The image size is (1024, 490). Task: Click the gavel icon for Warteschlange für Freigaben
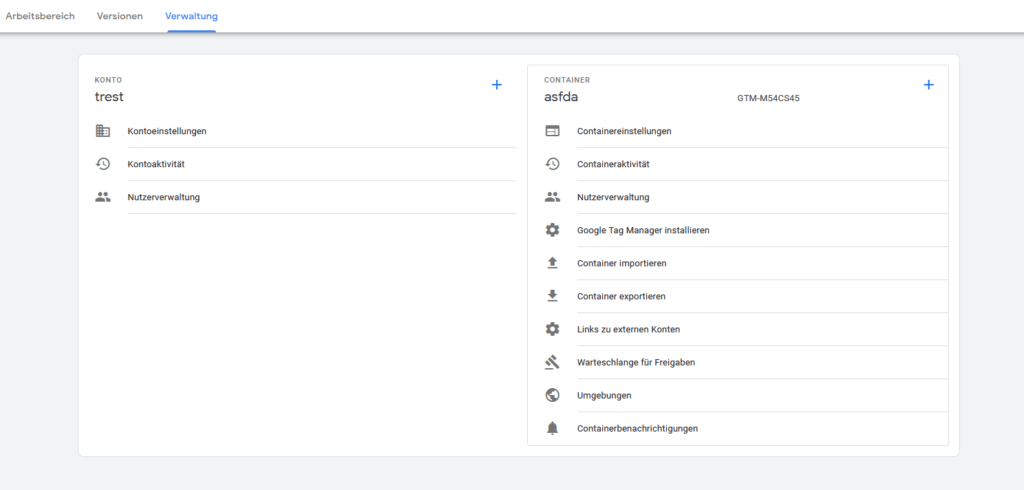pyautogui.click(x=552, y=362)
